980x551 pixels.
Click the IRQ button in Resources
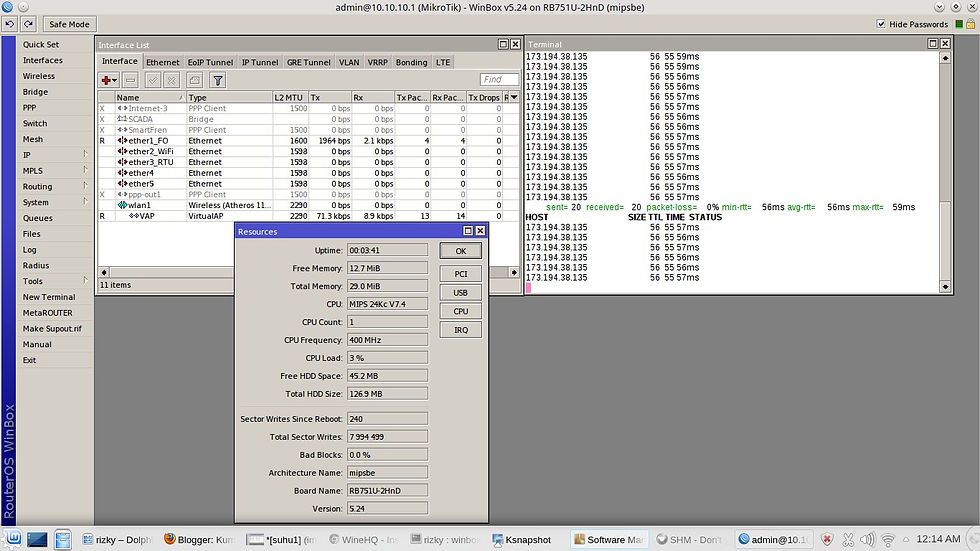pyautogui.click(x=461, y=330)
